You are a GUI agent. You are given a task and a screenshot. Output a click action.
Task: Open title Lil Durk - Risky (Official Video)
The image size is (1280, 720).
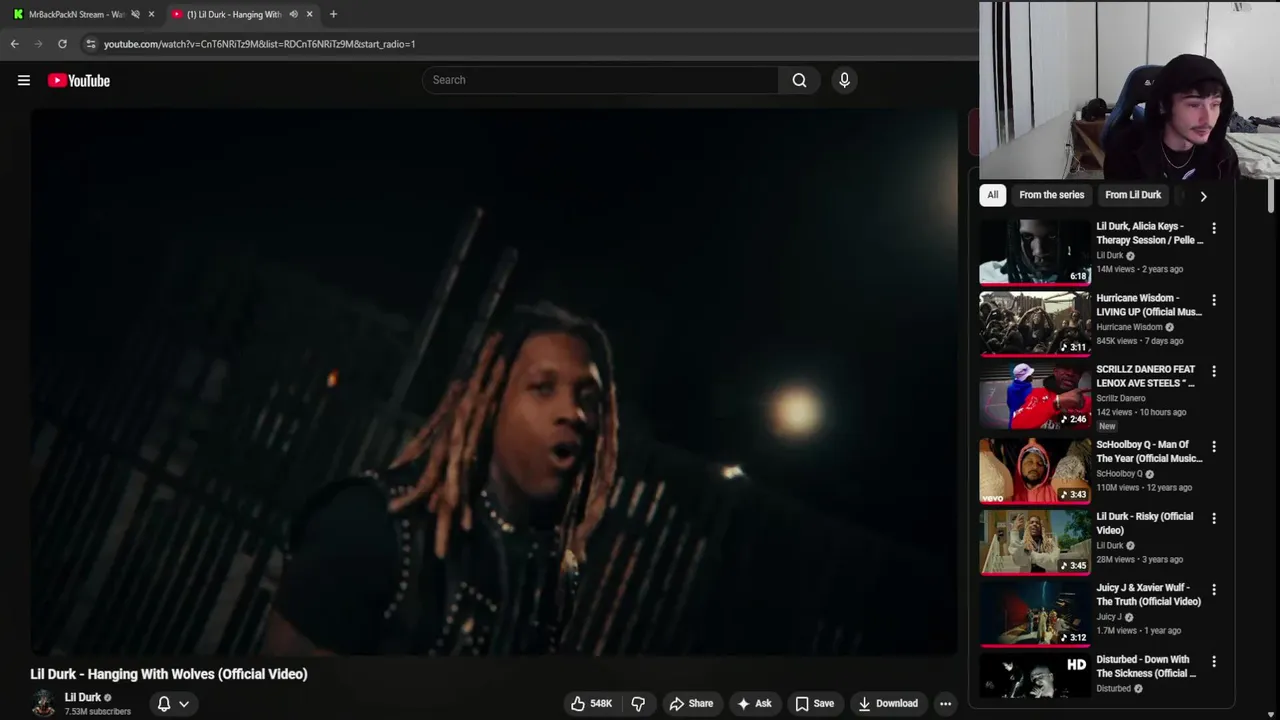[x=1145, y=523]
